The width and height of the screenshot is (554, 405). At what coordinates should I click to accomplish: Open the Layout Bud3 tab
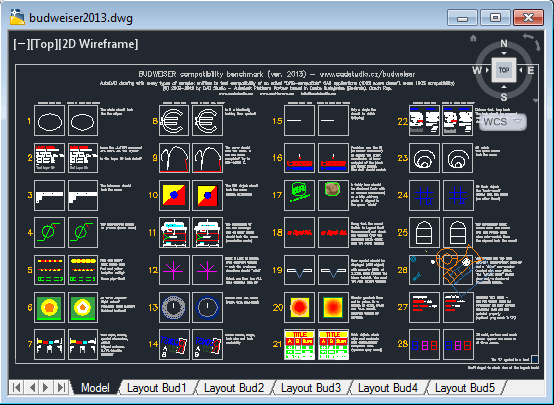[x=311, y=388]
